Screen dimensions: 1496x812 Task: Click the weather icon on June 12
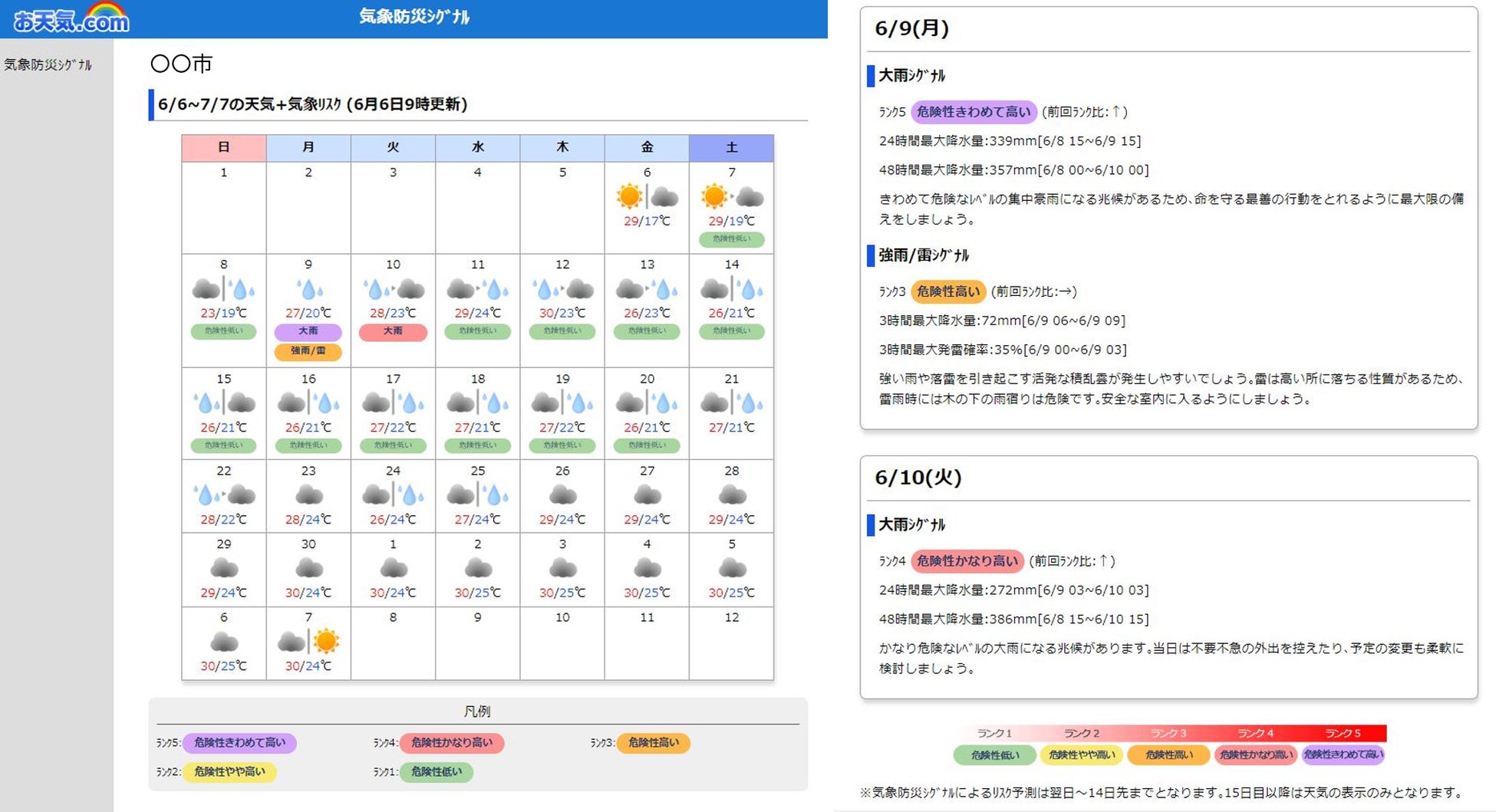point(562,289)
